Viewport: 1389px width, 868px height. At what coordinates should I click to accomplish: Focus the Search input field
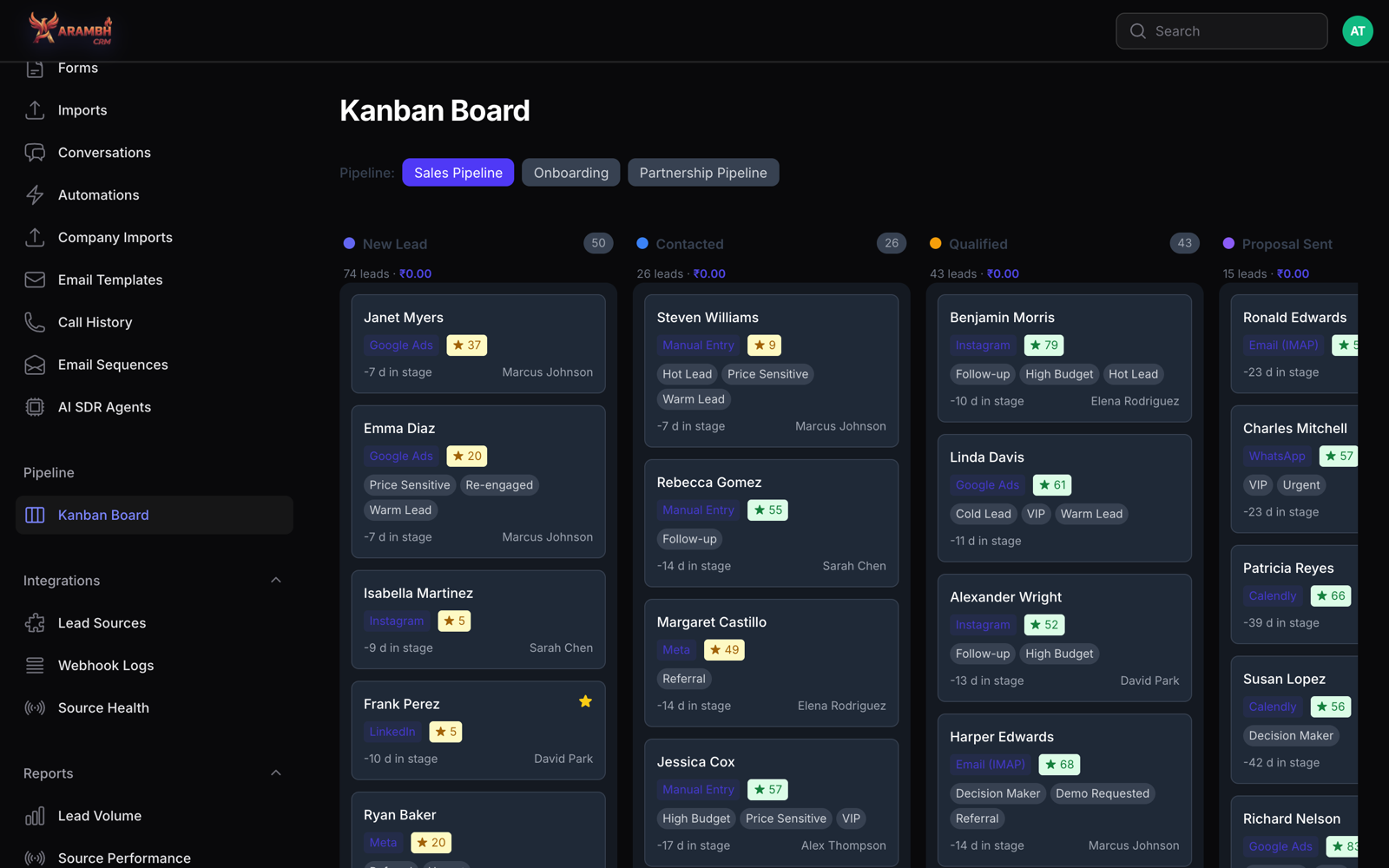[x=1221, y=31]
